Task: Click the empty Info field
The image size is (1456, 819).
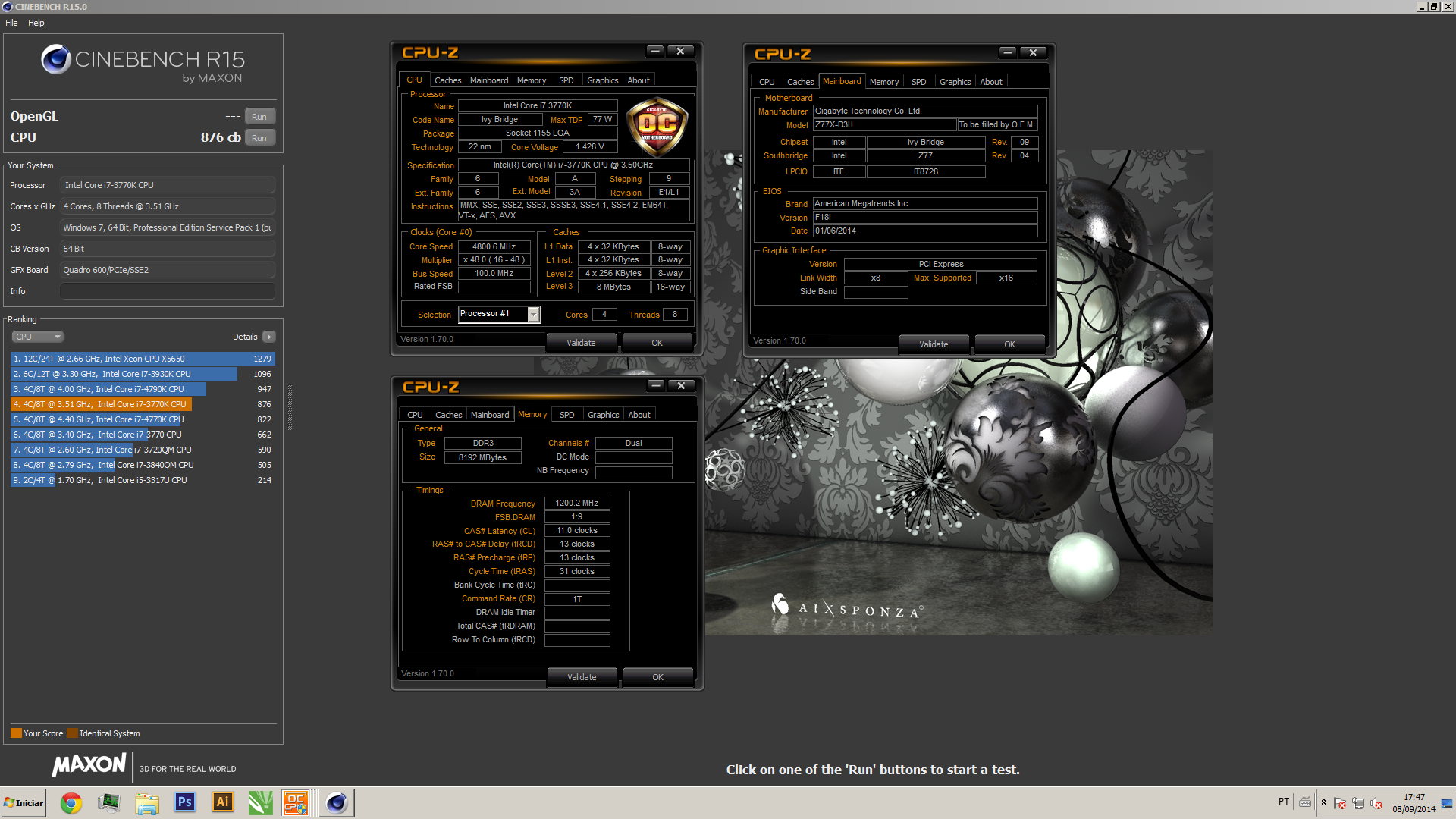Action: click(167, 291)
